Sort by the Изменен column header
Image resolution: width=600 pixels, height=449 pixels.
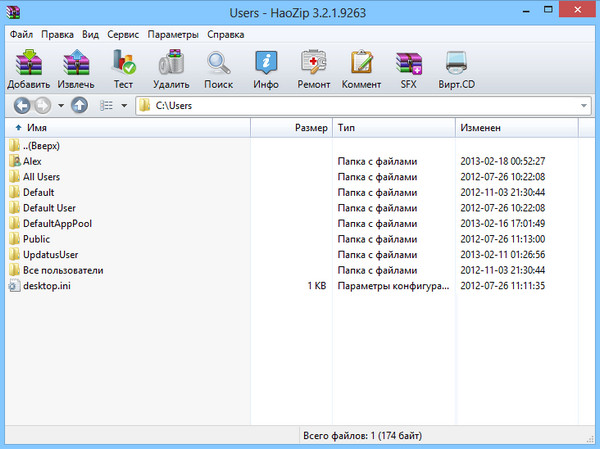tap(517, 128)
